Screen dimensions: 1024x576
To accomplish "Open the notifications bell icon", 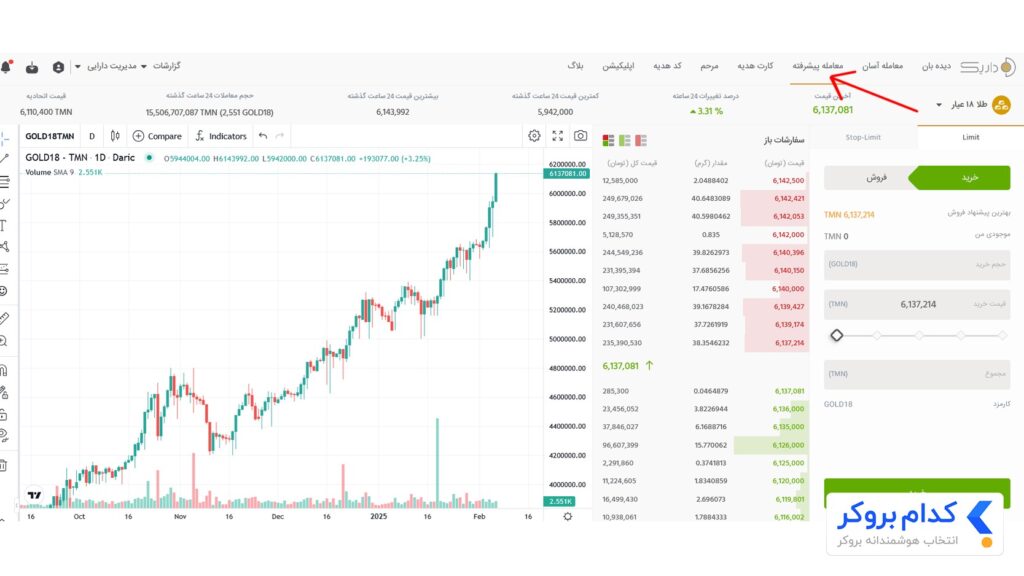I will pyautogui.click(x=6, y=67).
